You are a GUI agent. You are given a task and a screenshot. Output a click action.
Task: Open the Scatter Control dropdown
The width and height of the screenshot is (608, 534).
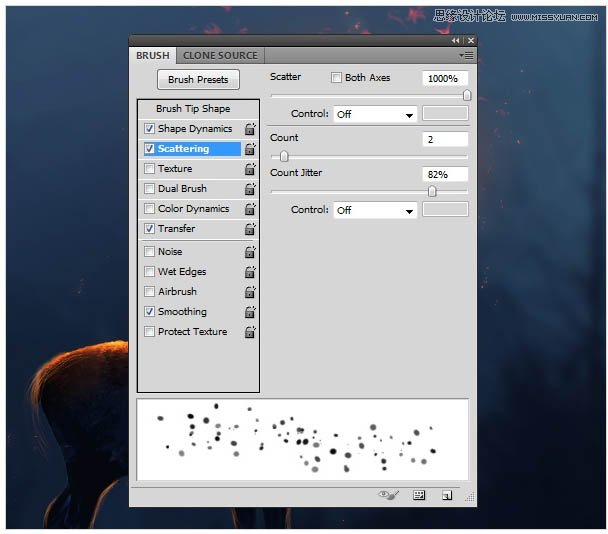pyautogui.click(x=375, y=114)
